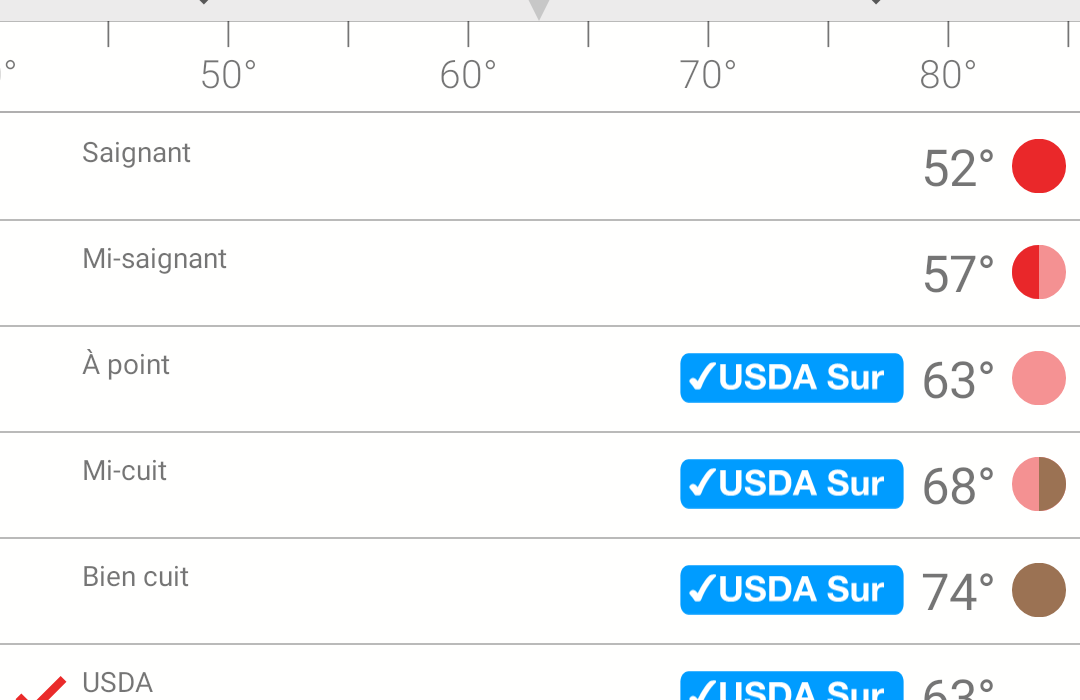The height and width of the screenshot is (700, 1080).
Task: Tap the 57° temperature value
Action: pyautogui.click(x=958, y=274)
